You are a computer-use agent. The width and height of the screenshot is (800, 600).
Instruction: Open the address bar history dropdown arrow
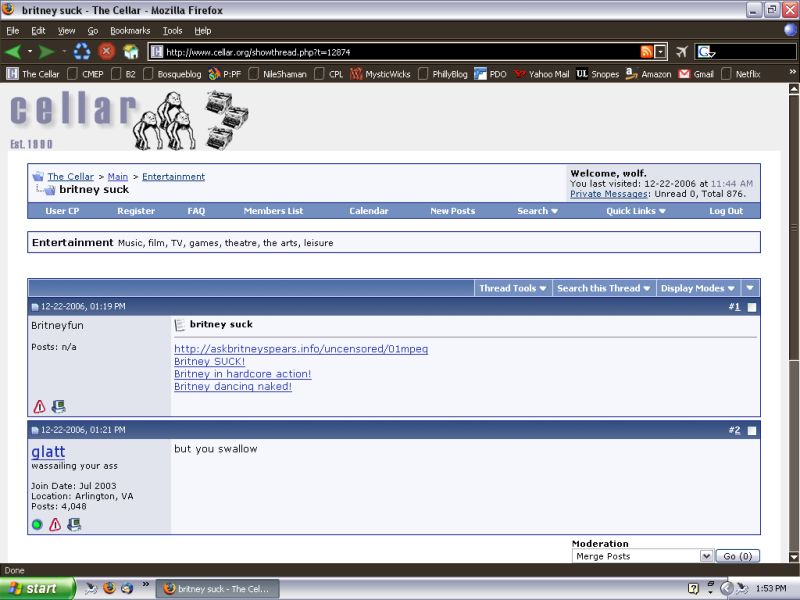click(661, 52)
